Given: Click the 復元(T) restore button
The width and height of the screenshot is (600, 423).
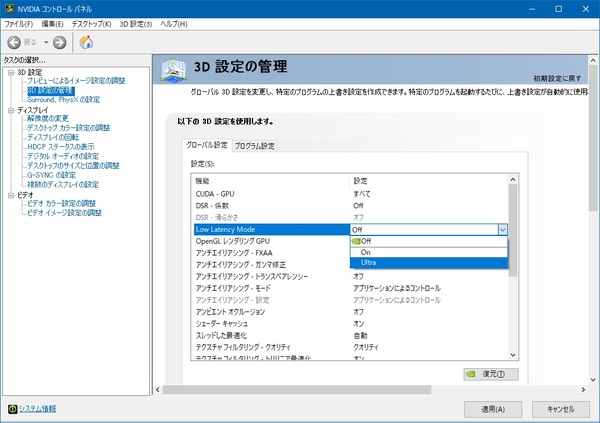Looking at the screenshot, I should click(491, 374).
